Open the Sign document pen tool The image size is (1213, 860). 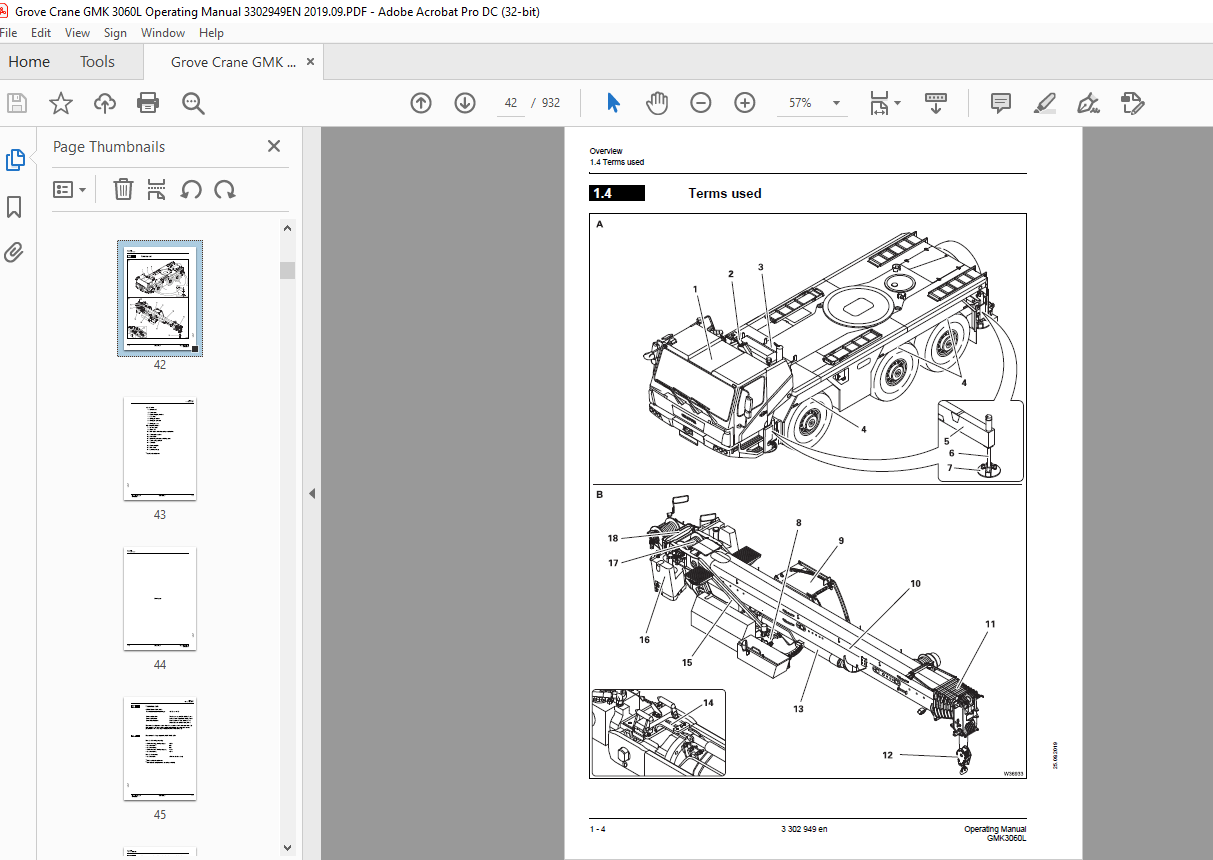click(1088, 103)
